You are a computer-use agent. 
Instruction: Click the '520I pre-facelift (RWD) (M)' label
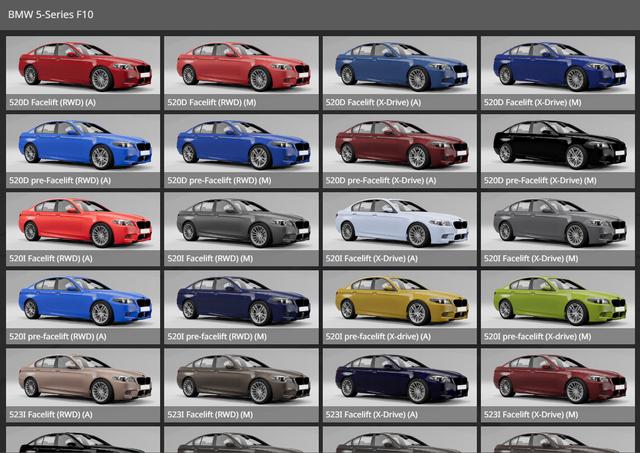pyautogui.click(x=217, y=337)
